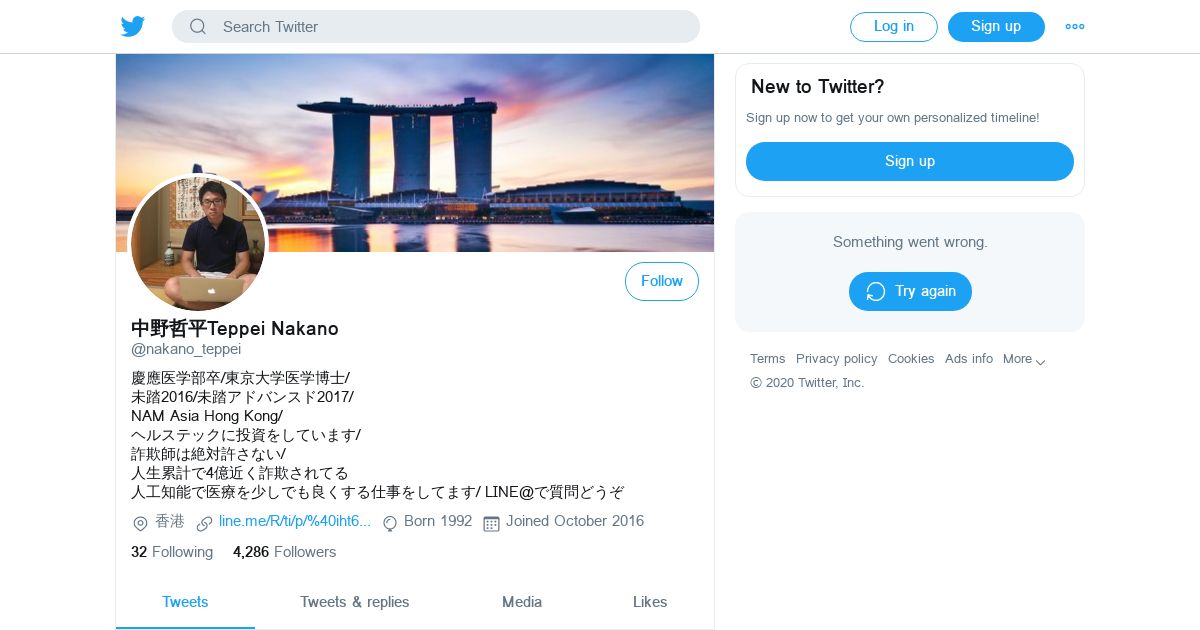Click the link chain icon

tap(204, 523)
